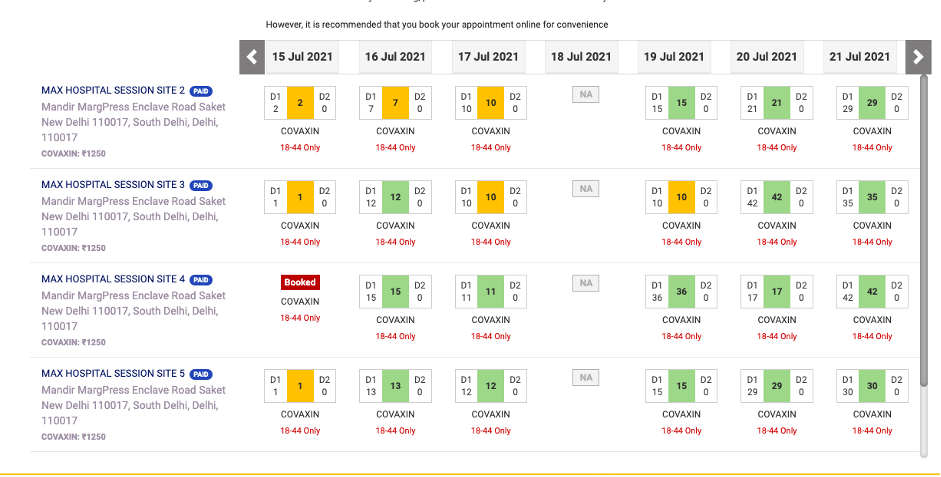
Task: Click the vertical scrollbar of the slots list
Action: tap(926, 260)
